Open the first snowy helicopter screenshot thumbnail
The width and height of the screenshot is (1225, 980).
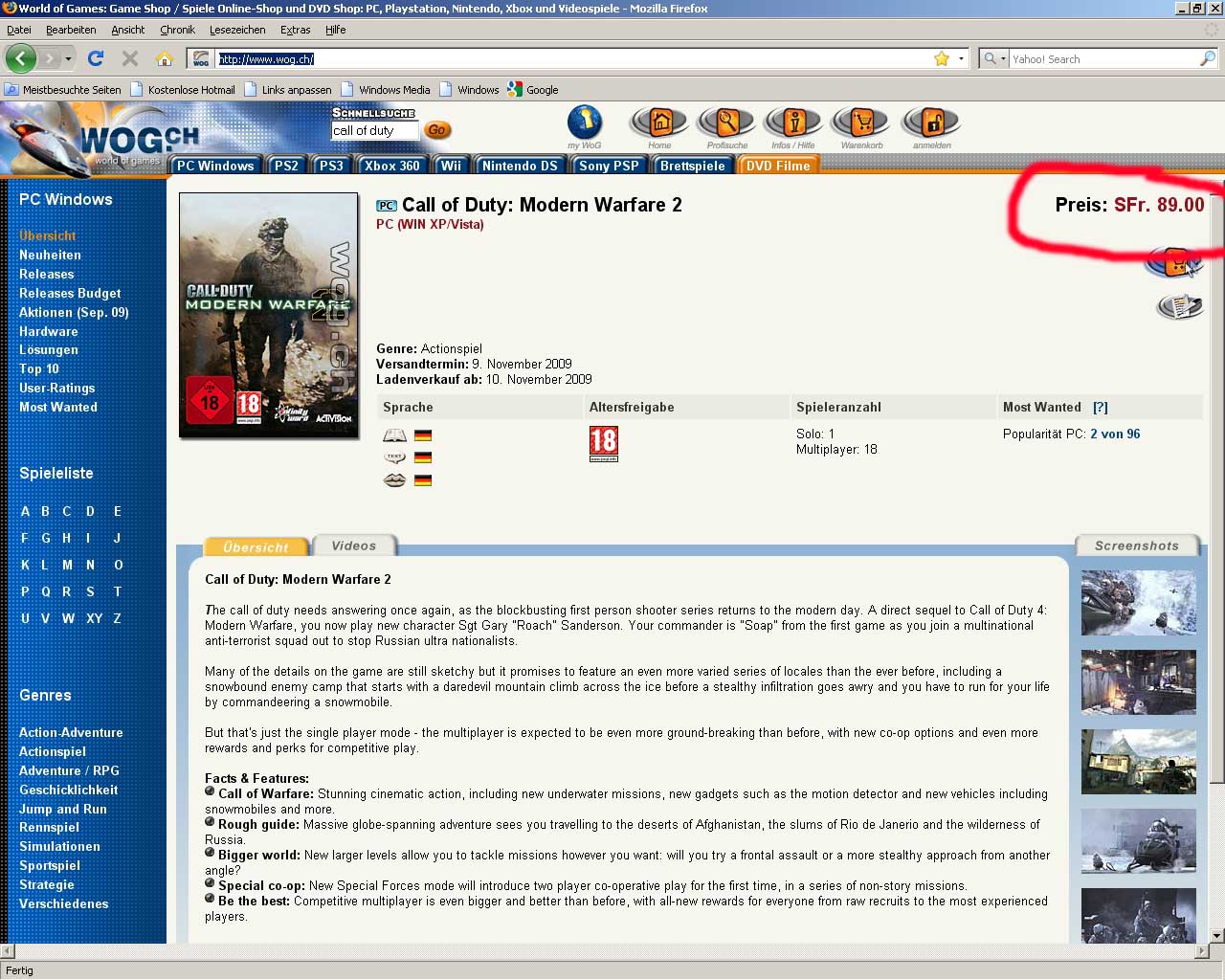[1139, 603]
